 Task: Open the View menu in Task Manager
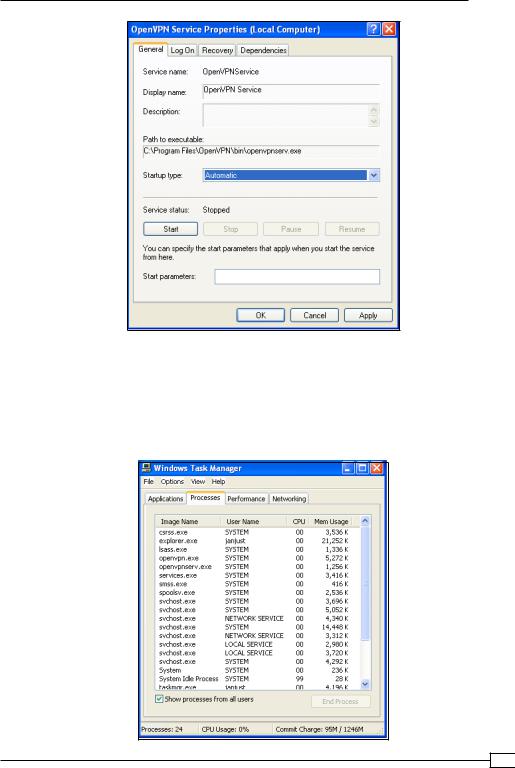pos(198,482)
